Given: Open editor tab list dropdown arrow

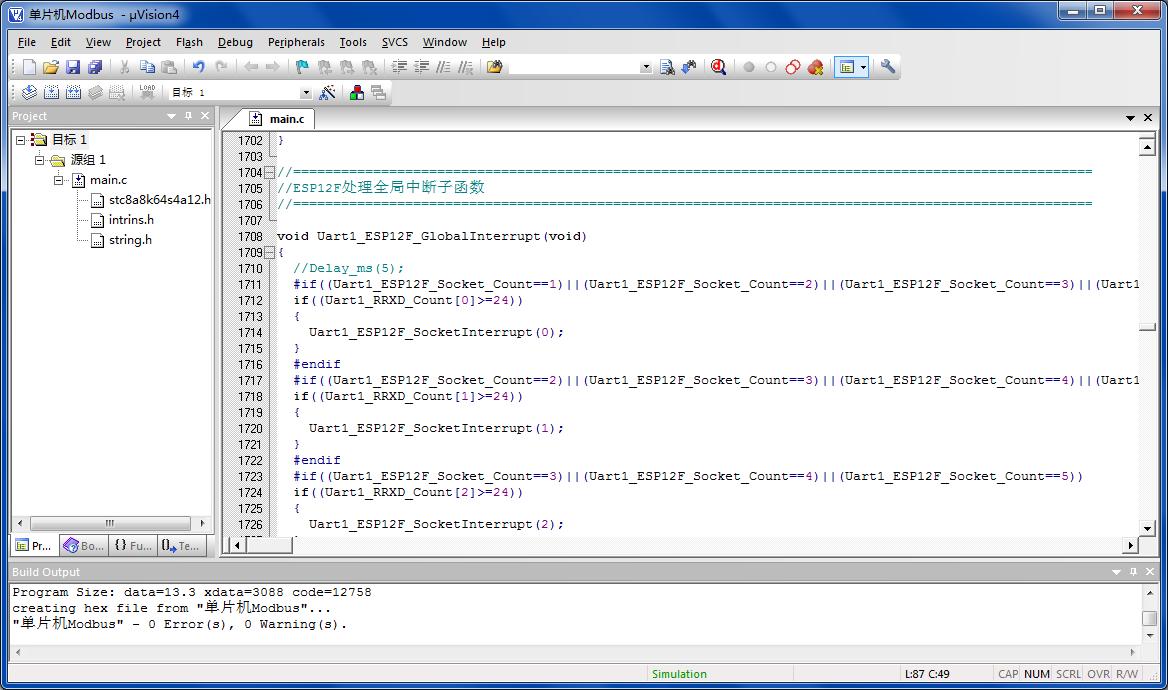Looking at the screenshot, I should [1130, 118].
